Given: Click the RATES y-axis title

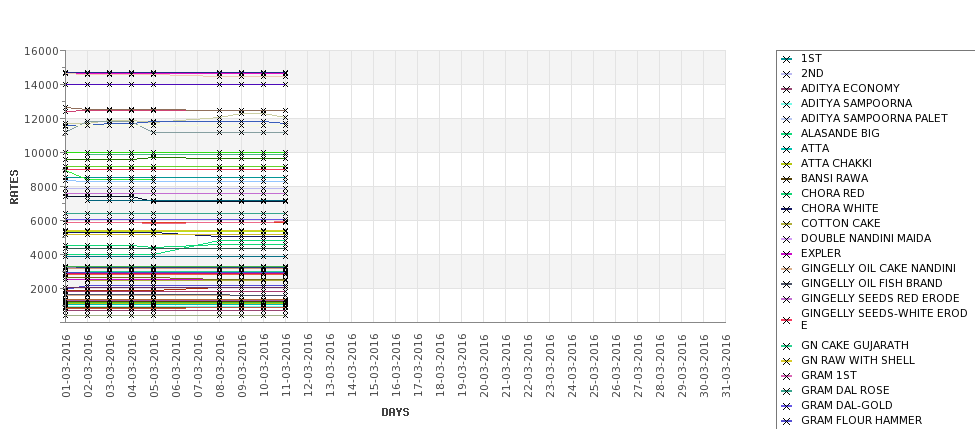Looking at the screenshot, I should (14, 187).
